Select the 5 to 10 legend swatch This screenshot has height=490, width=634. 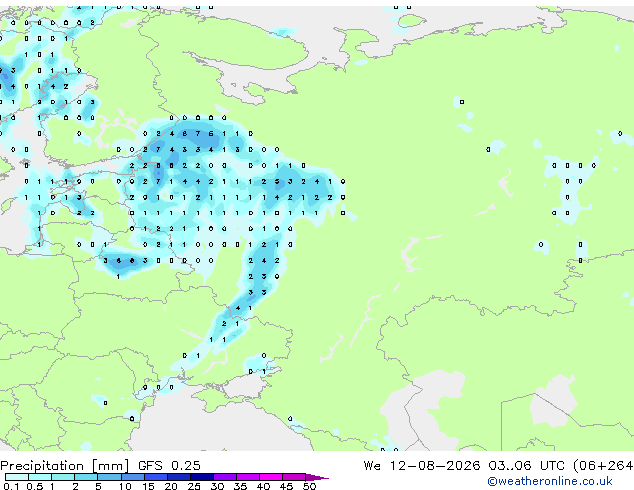coord(109,477)
